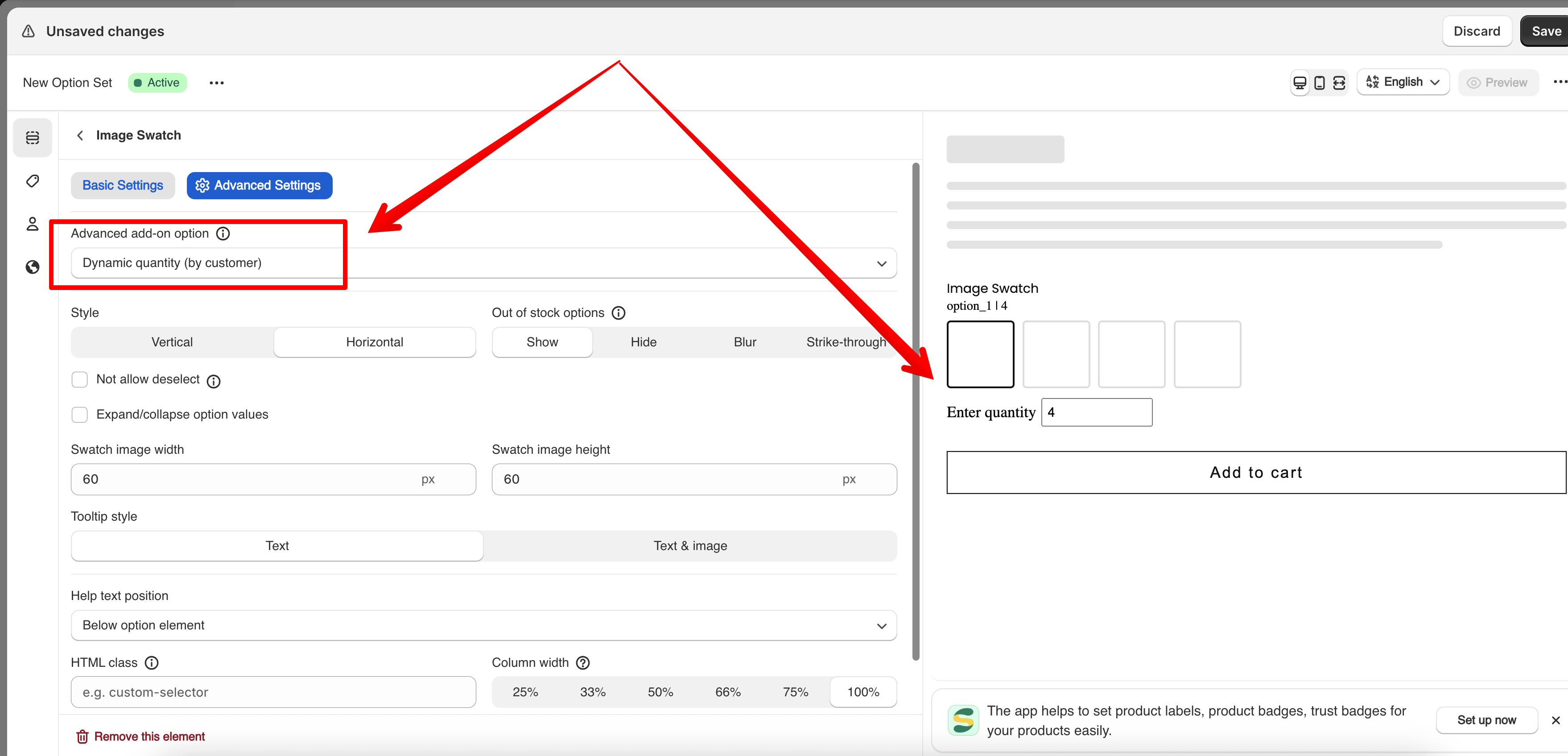Check Expand/collapse option values

[x=80, y=415]
